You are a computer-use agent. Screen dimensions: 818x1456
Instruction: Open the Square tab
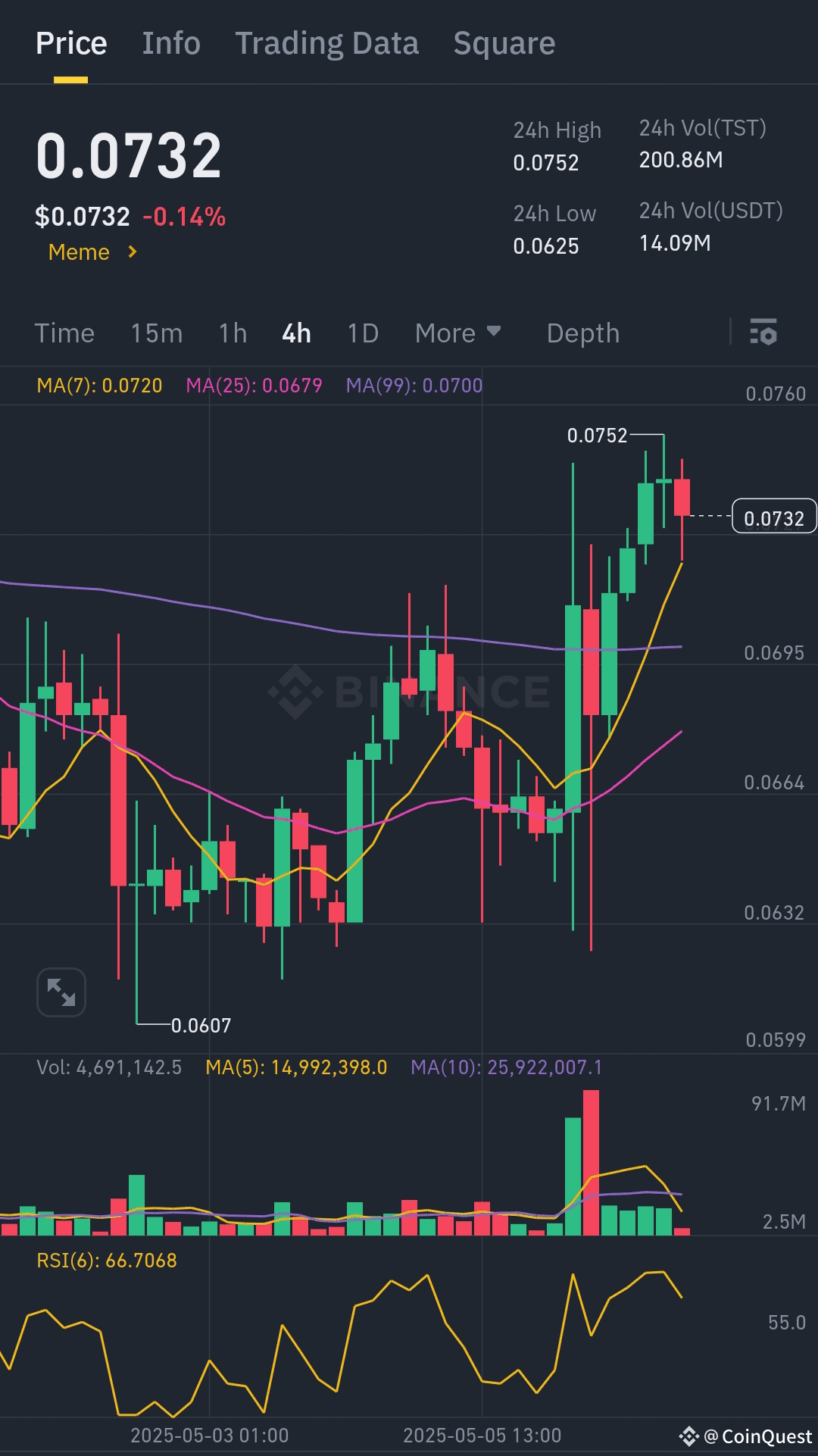(x=504, y=43)
